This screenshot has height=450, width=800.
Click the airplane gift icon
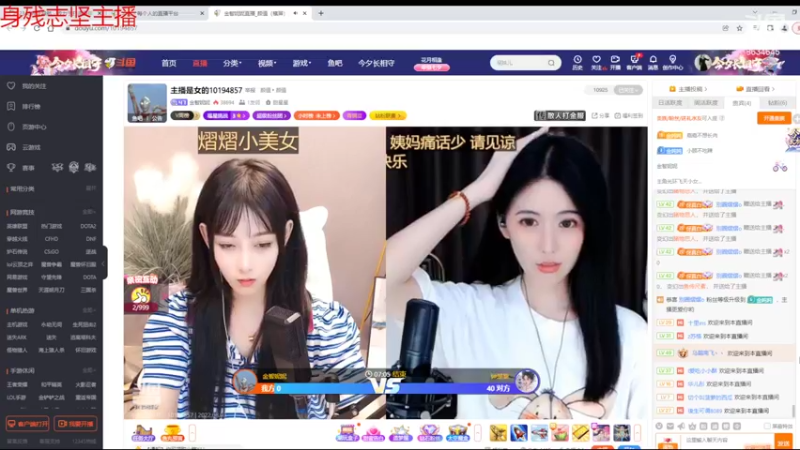pyautogui.click(x=539, y=433)
